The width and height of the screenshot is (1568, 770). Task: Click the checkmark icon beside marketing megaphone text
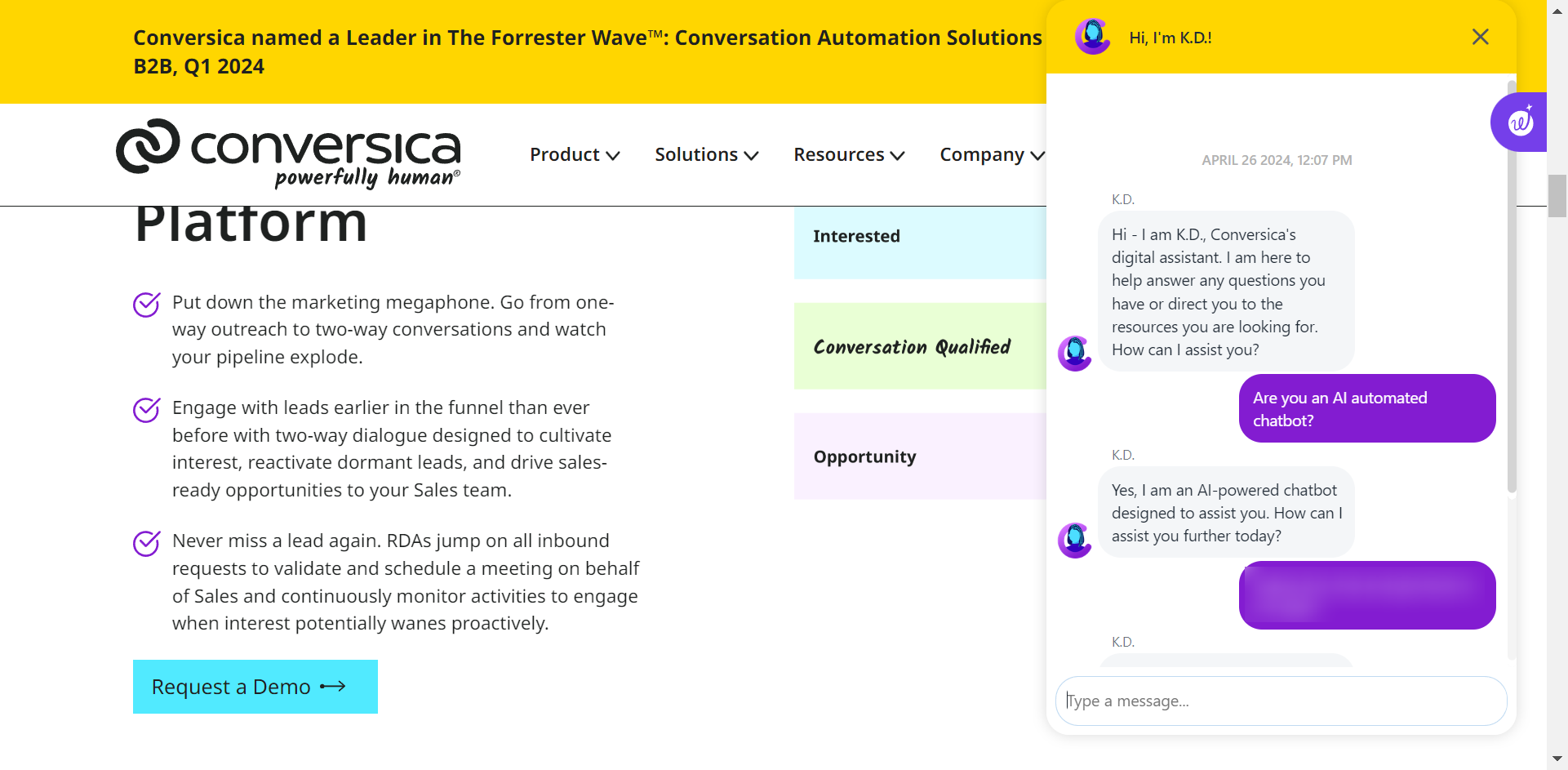point(147,304)
